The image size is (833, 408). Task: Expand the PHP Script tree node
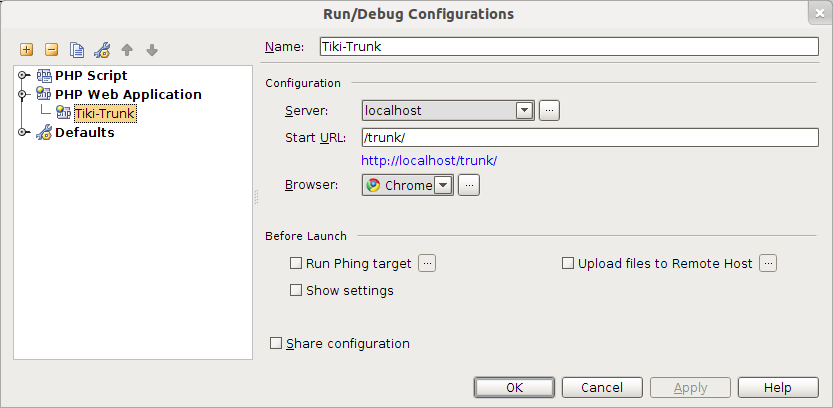[22, 75]
